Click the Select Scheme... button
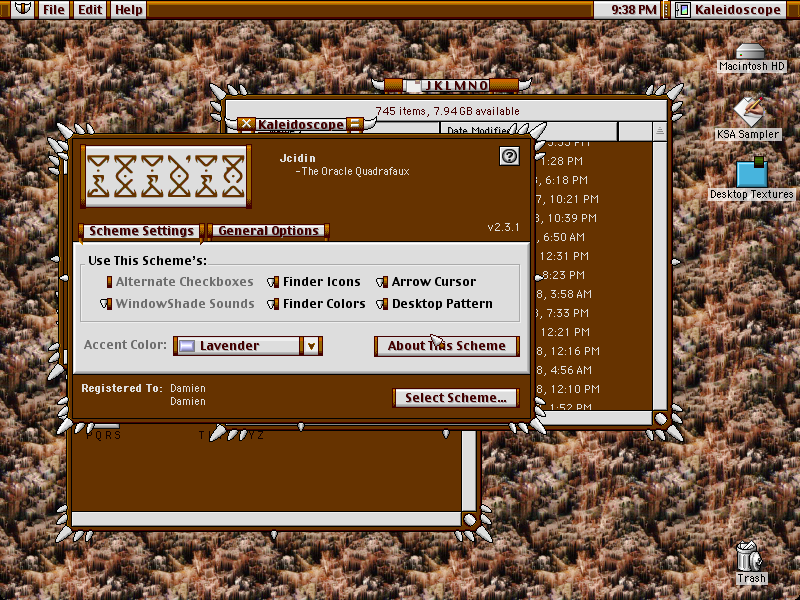Viewport: 800px width, 600px height. (456, 398)
